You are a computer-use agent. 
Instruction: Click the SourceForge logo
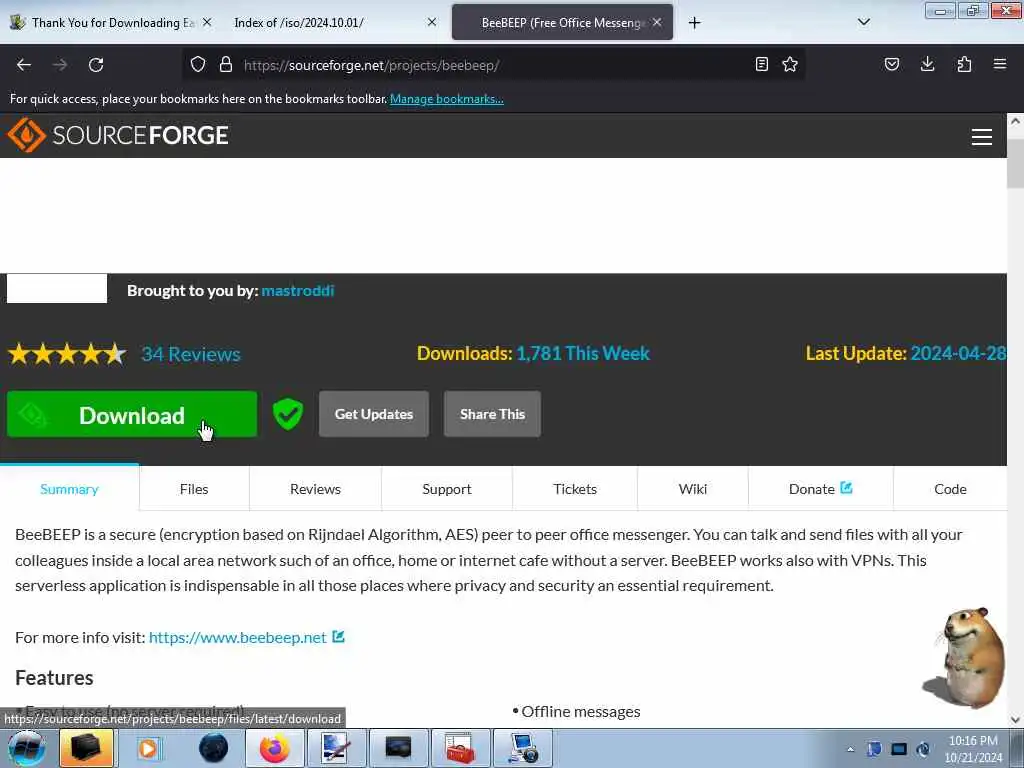tap(118, 135)
